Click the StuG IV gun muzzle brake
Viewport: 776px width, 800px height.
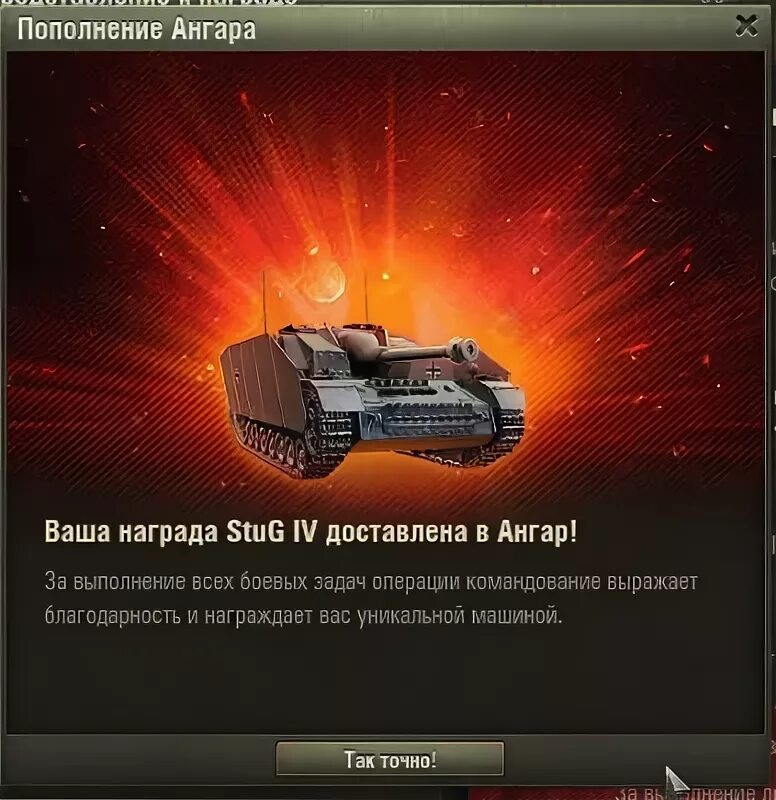[x=464, y=349]
